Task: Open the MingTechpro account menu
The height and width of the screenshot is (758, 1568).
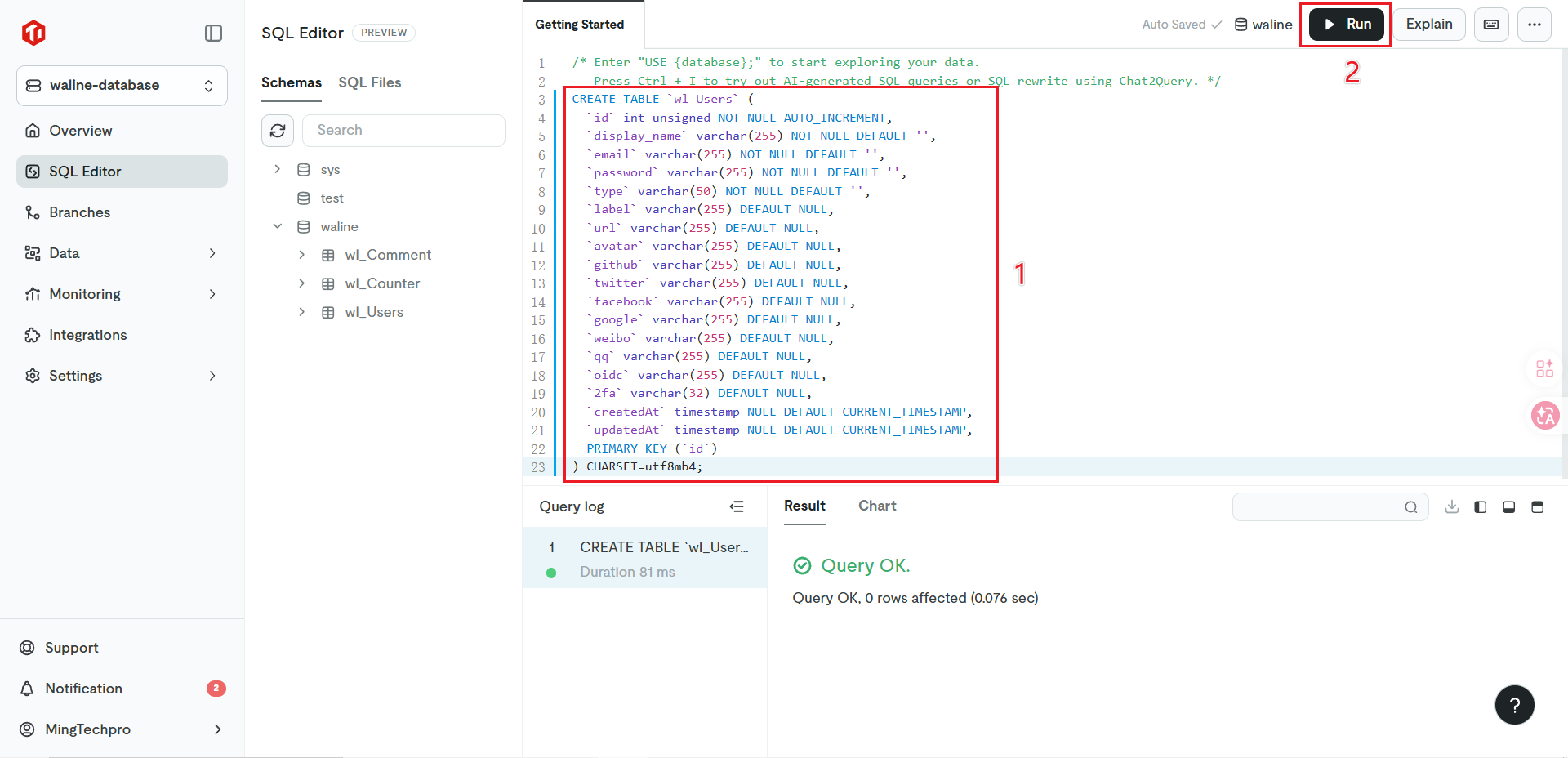Action: coord(122,729)
